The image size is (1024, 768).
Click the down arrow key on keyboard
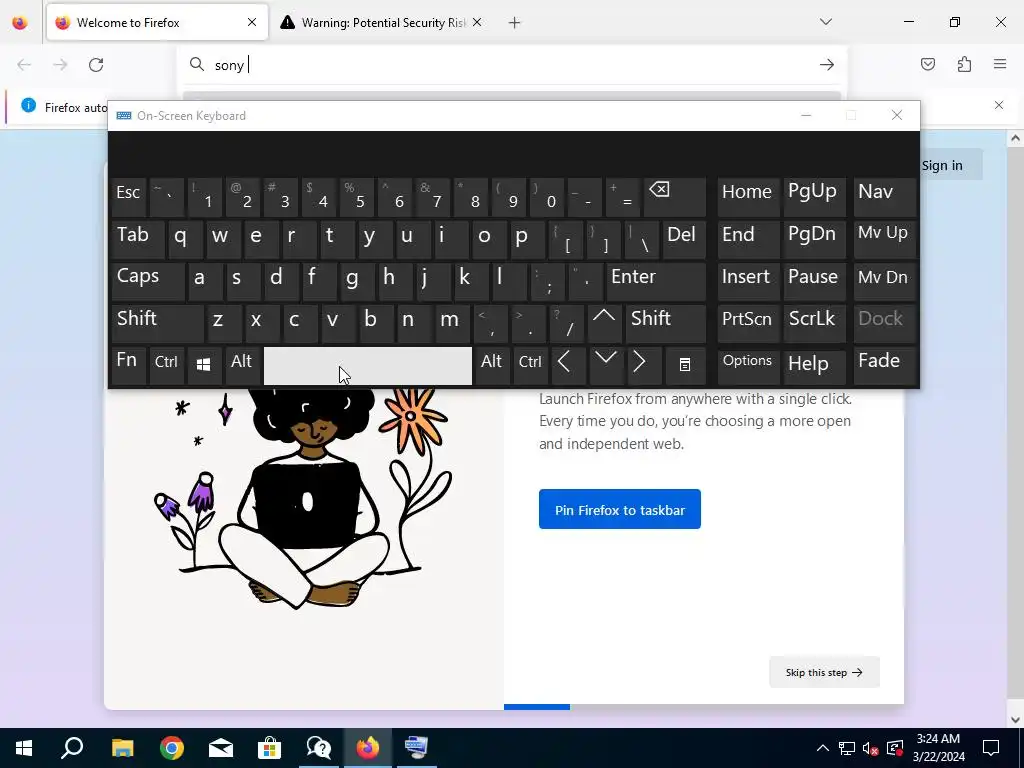pyautogui.click(x=606, y=364)
